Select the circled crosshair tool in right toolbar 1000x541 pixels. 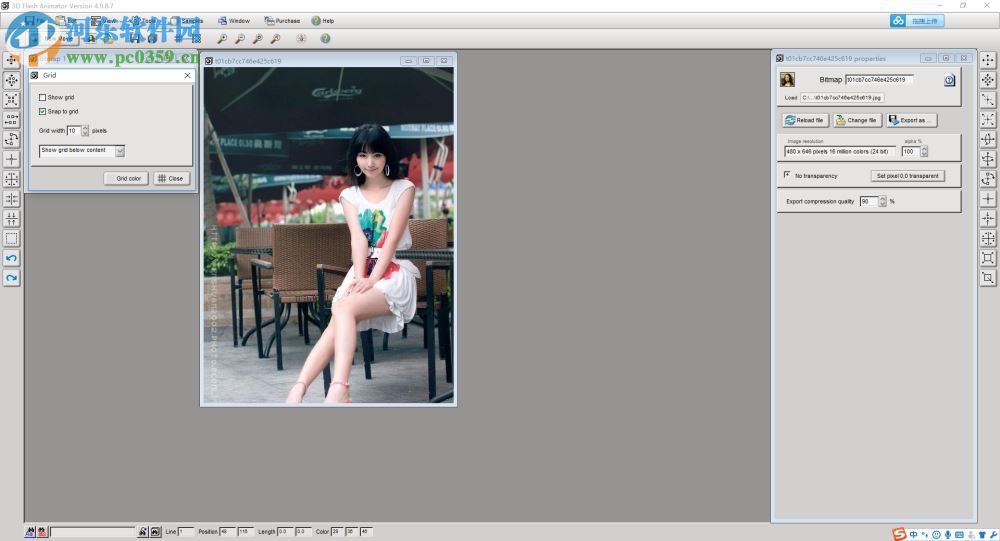tap(988, 238)
